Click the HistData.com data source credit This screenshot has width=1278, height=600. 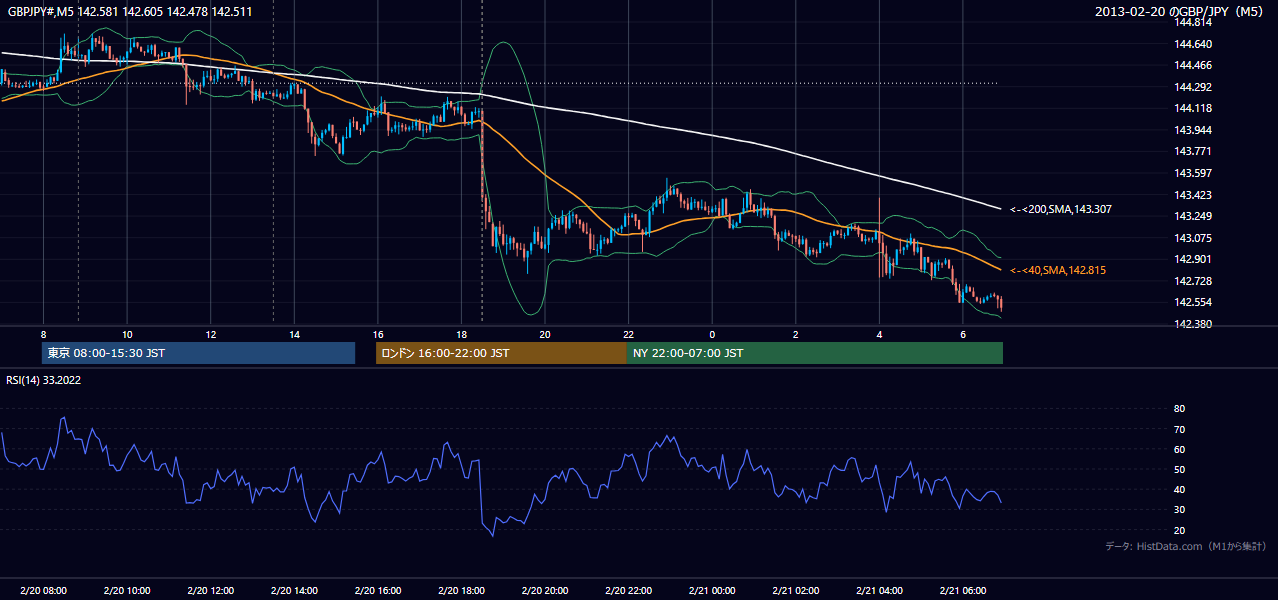[x=1186, y=546]
